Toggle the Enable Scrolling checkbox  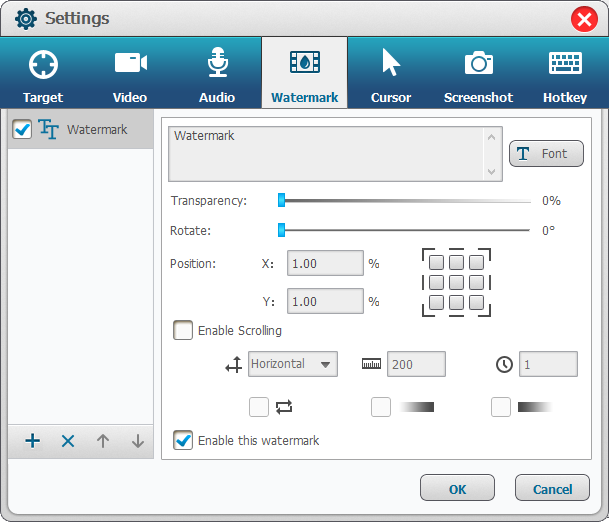coord(184,331)
